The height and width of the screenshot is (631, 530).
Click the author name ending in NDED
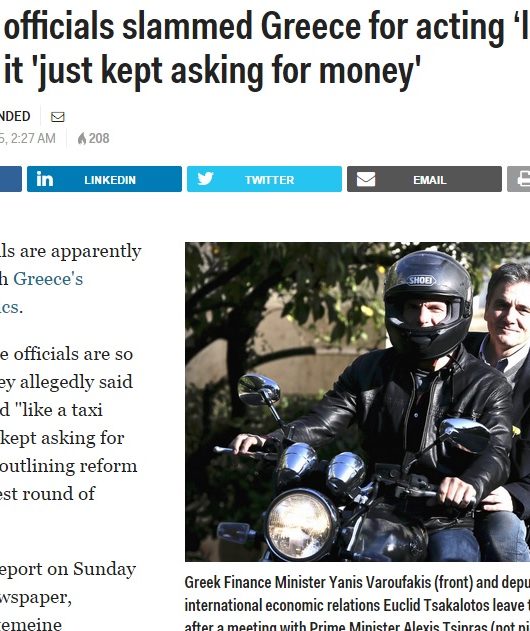[x=15, y=116]
